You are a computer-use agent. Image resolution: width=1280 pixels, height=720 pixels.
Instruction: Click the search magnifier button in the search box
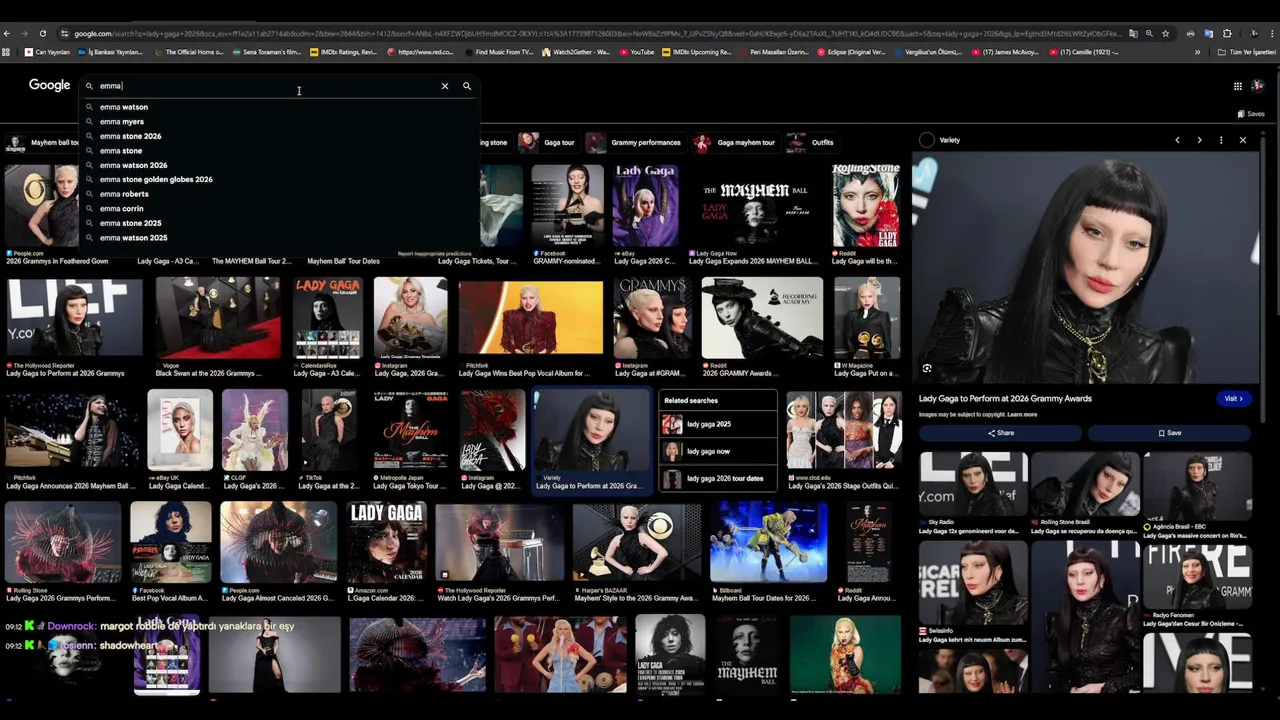(466, 86)
